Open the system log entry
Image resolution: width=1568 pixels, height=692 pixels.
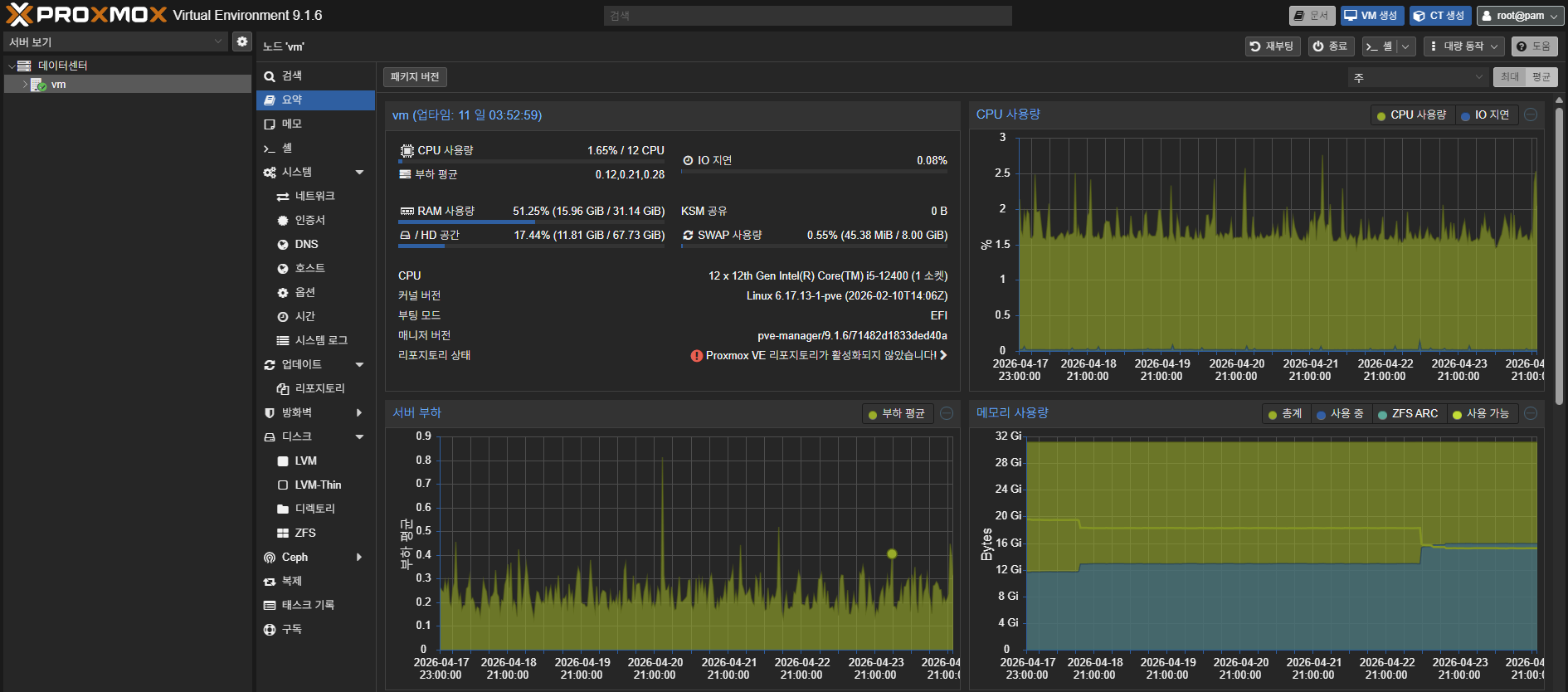320,340
